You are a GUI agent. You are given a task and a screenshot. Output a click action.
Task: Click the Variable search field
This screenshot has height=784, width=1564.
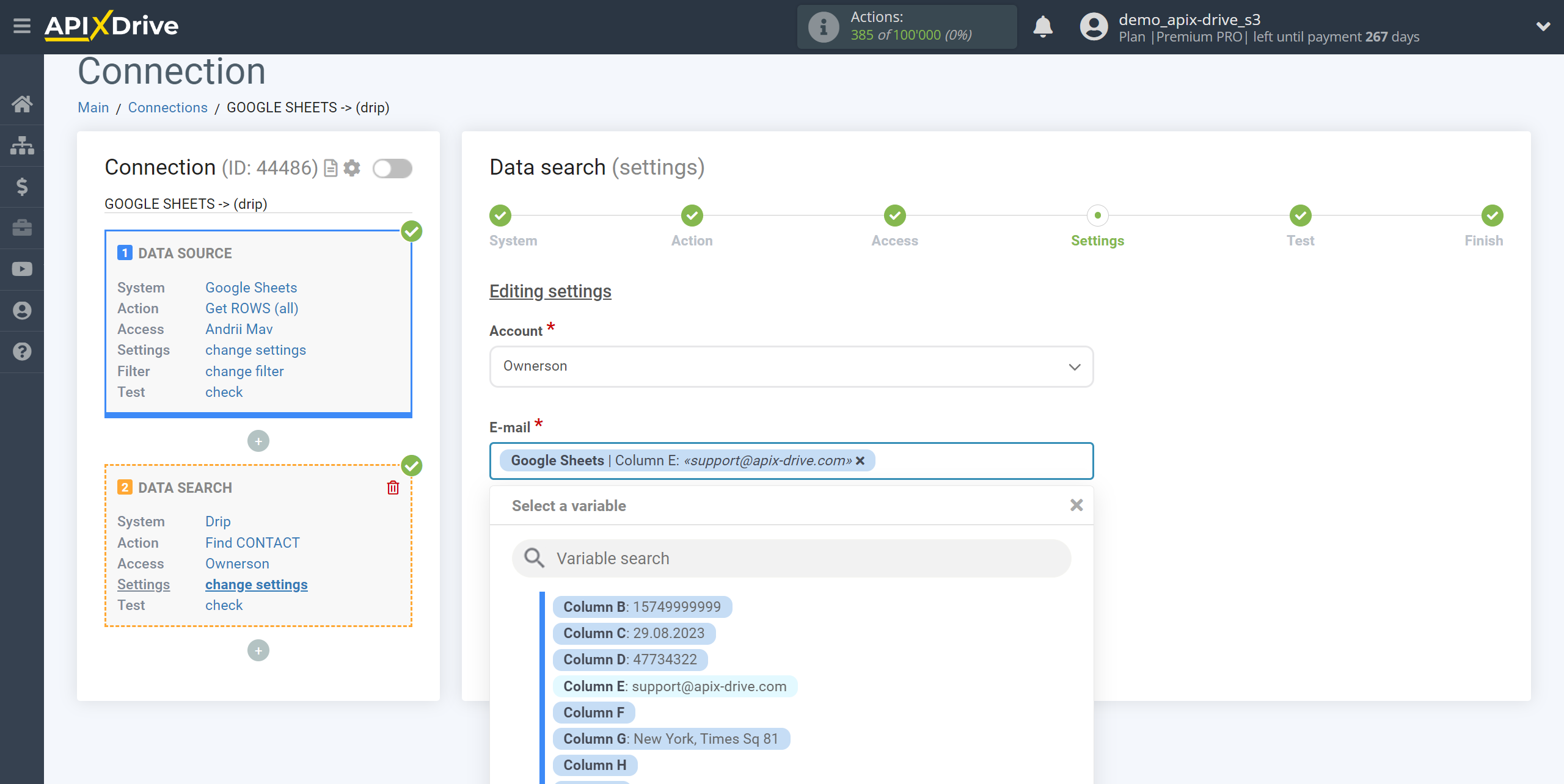(791, 558)
